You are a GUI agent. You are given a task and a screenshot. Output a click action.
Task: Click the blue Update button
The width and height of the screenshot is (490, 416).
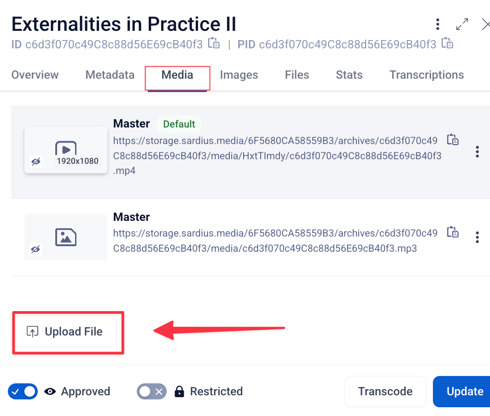463,391
